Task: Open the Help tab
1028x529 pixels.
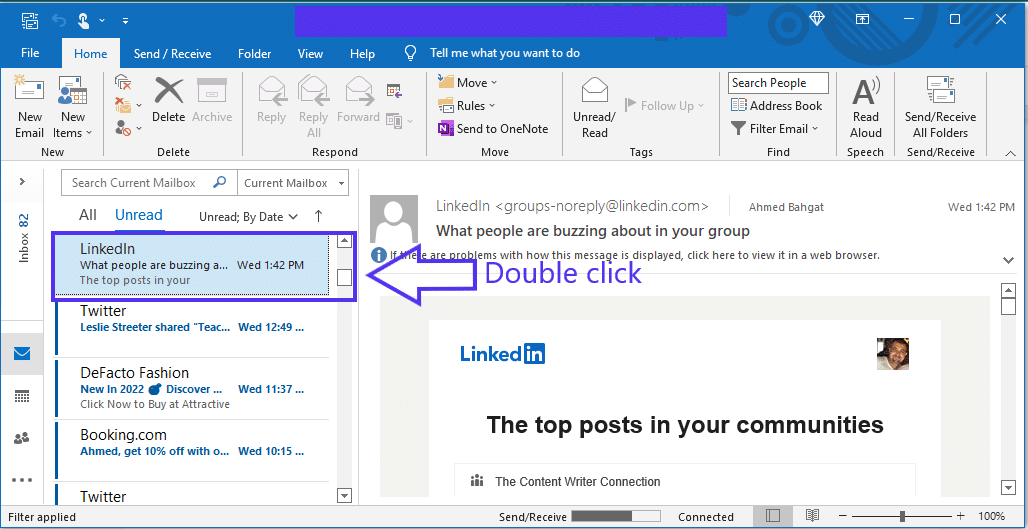Action: (362, 54)
